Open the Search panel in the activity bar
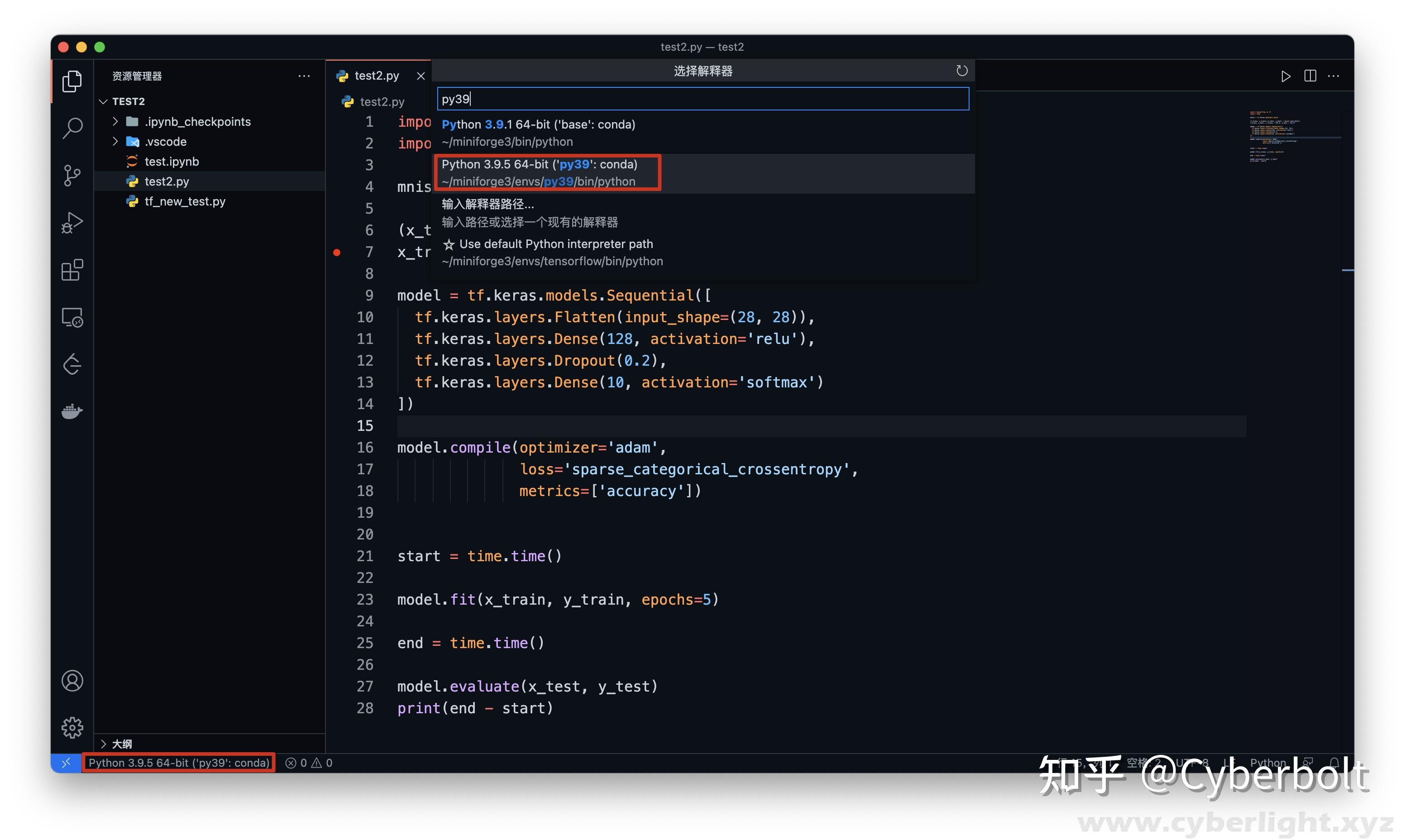The height and width of the screenshot is (840, 1405). point(72,129)
